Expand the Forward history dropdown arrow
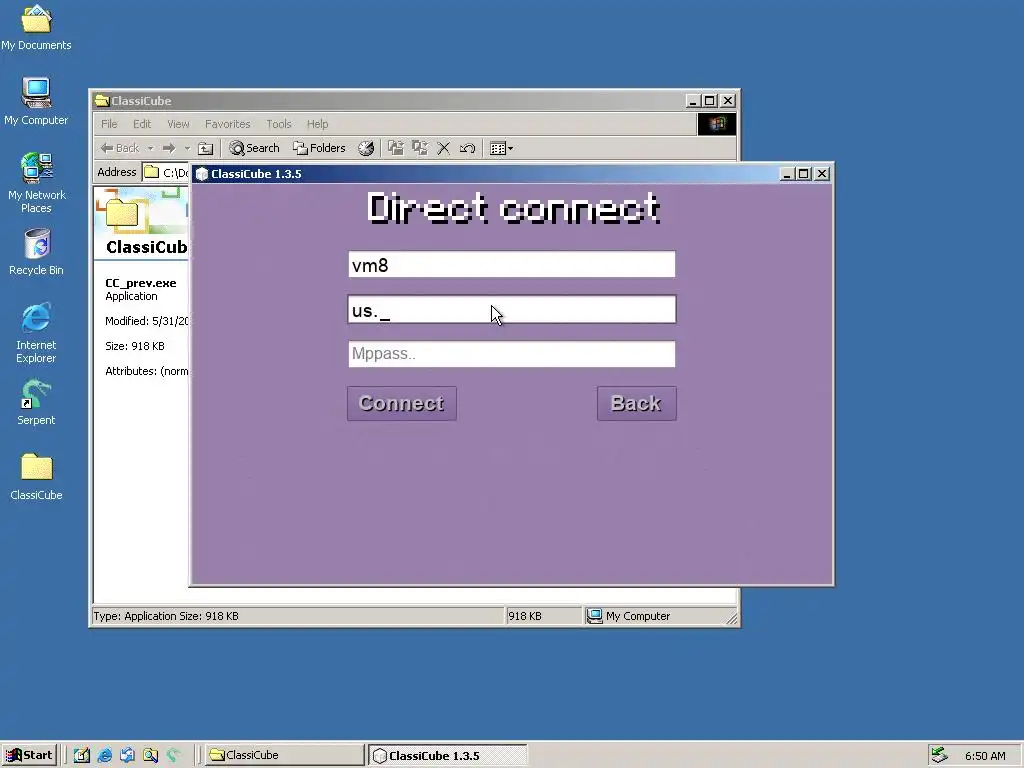Screen dimensions: 1024x768 pyautogui.click(x=187, y=148)
